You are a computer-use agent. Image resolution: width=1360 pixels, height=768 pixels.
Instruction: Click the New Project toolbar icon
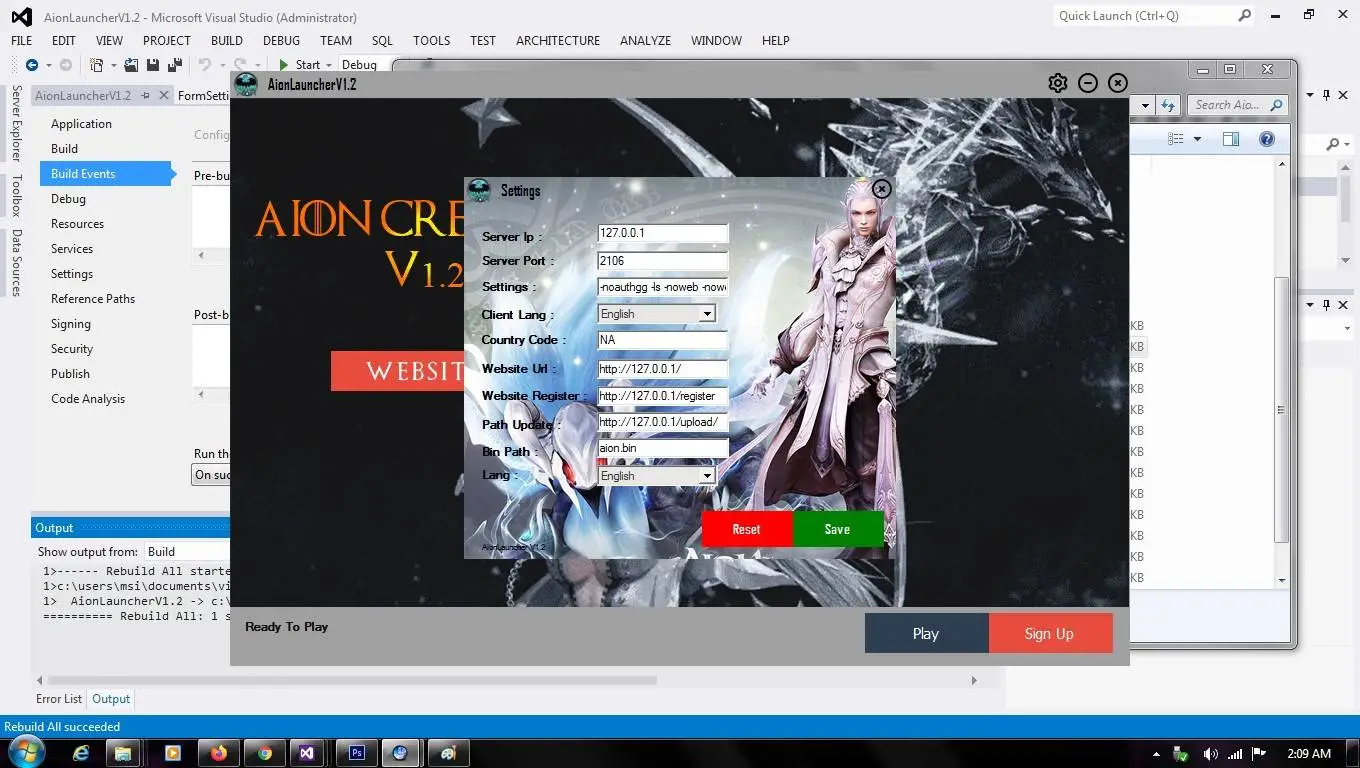tap(97, 65)
